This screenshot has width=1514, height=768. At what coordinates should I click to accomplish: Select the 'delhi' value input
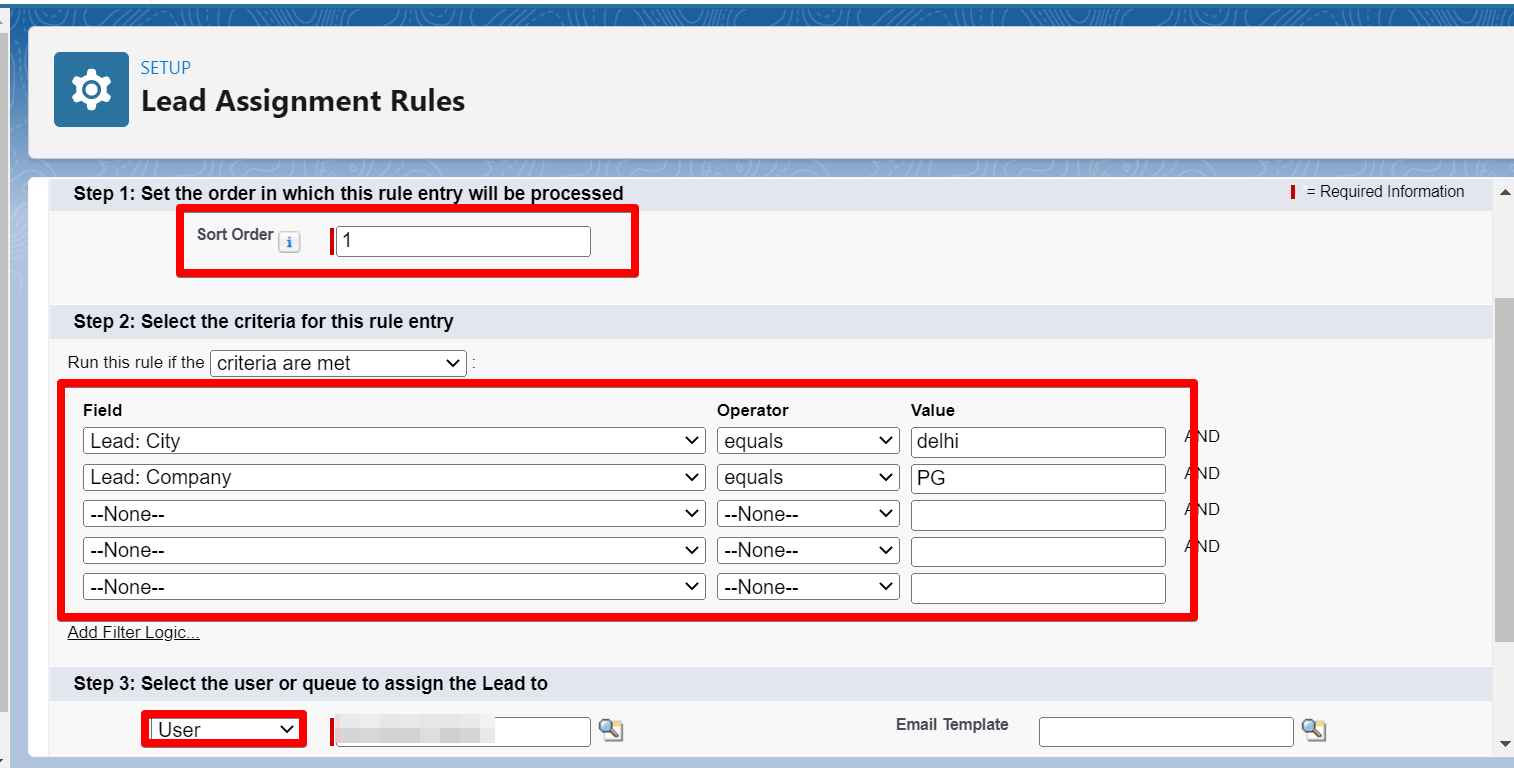pyautogui.click(x=1037, y=441)
